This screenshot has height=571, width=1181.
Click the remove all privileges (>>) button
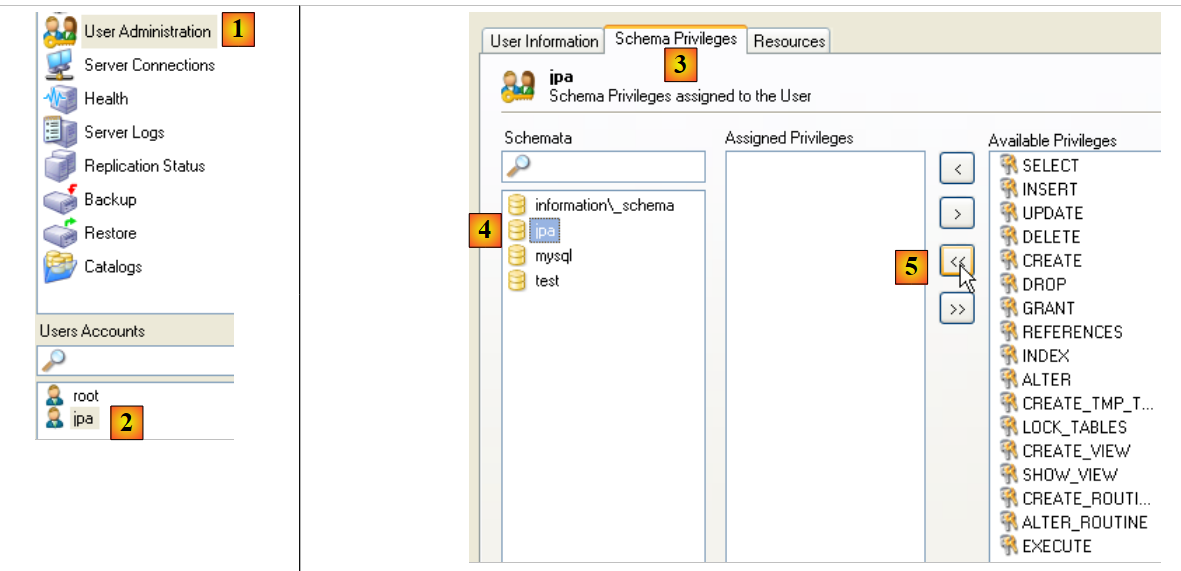tap(957, 310)
